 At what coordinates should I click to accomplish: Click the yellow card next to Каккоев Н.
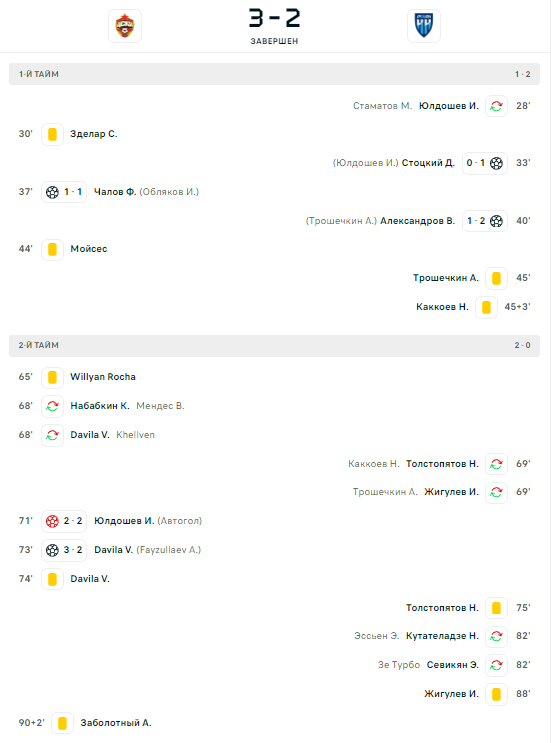[x=487, y=307]
